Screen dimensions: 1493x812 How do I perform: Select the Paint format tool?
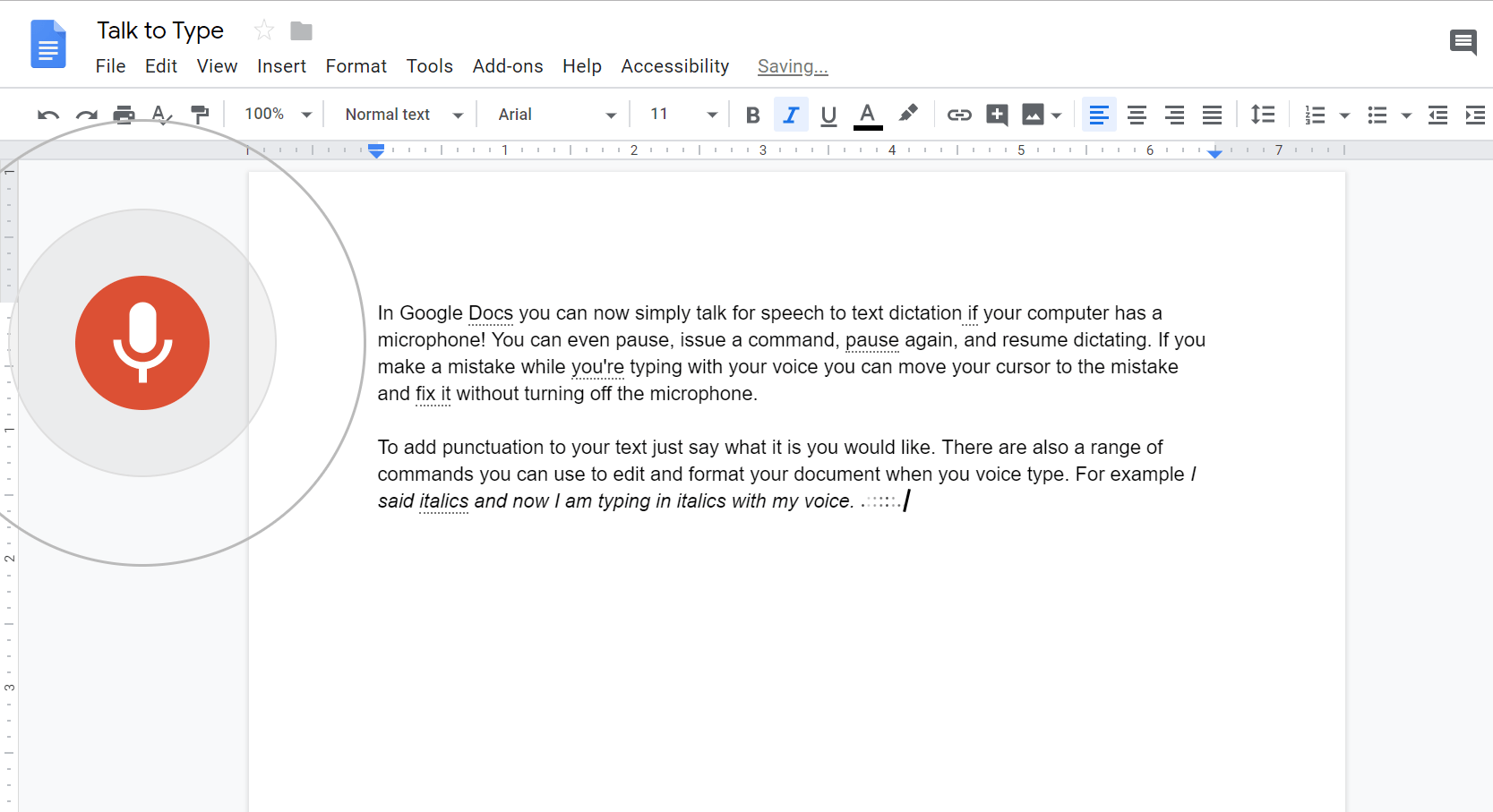tap(199, 115)
